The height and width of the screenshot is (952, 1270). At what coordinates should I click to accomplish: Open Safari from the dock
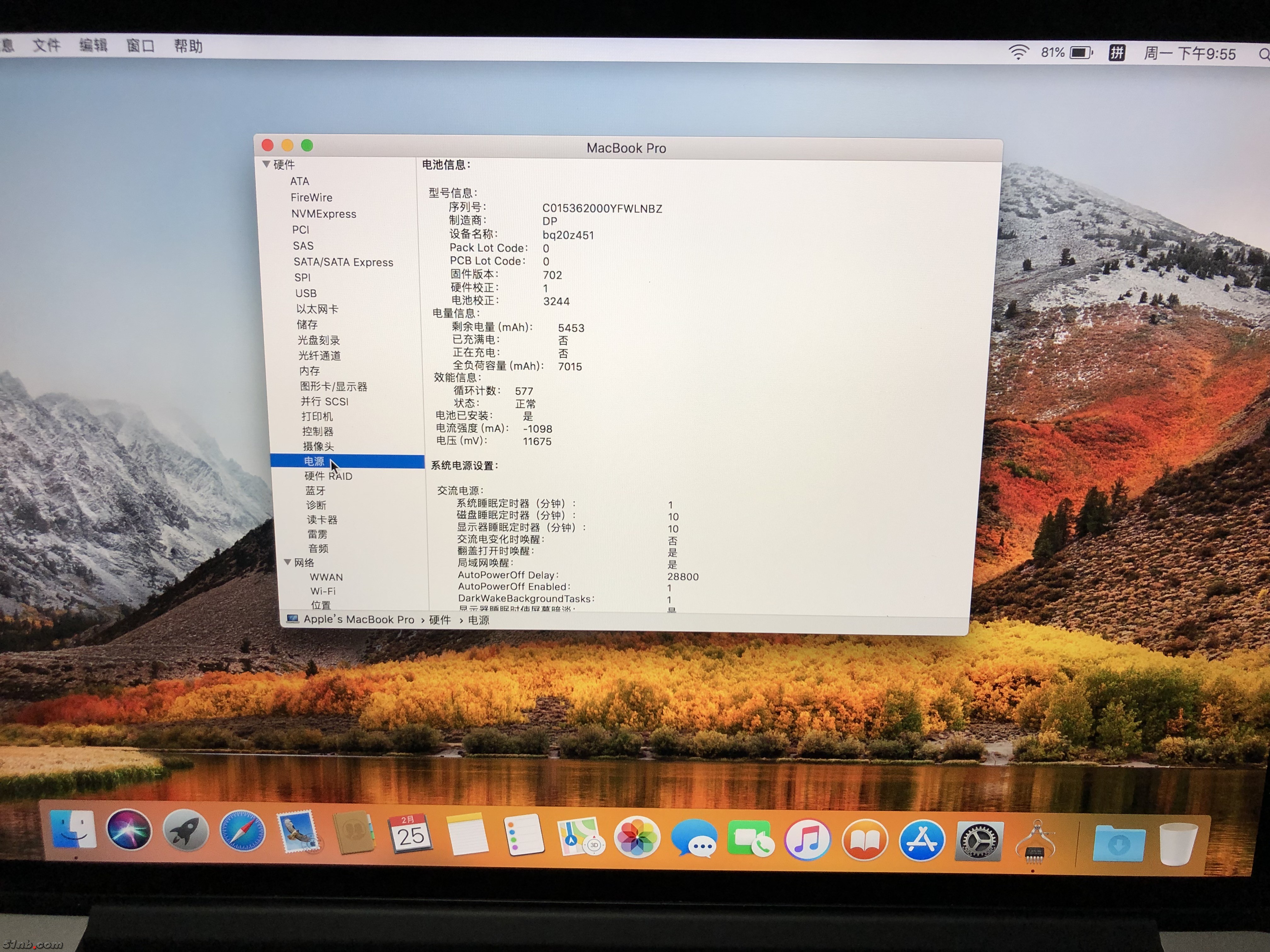point(242,831)
